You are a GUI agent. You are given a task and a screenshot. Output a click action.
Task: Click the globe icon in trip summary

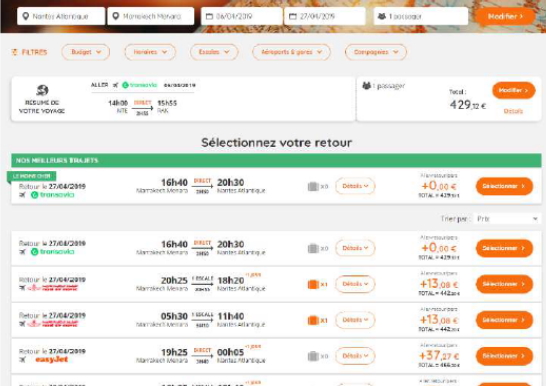42,90
